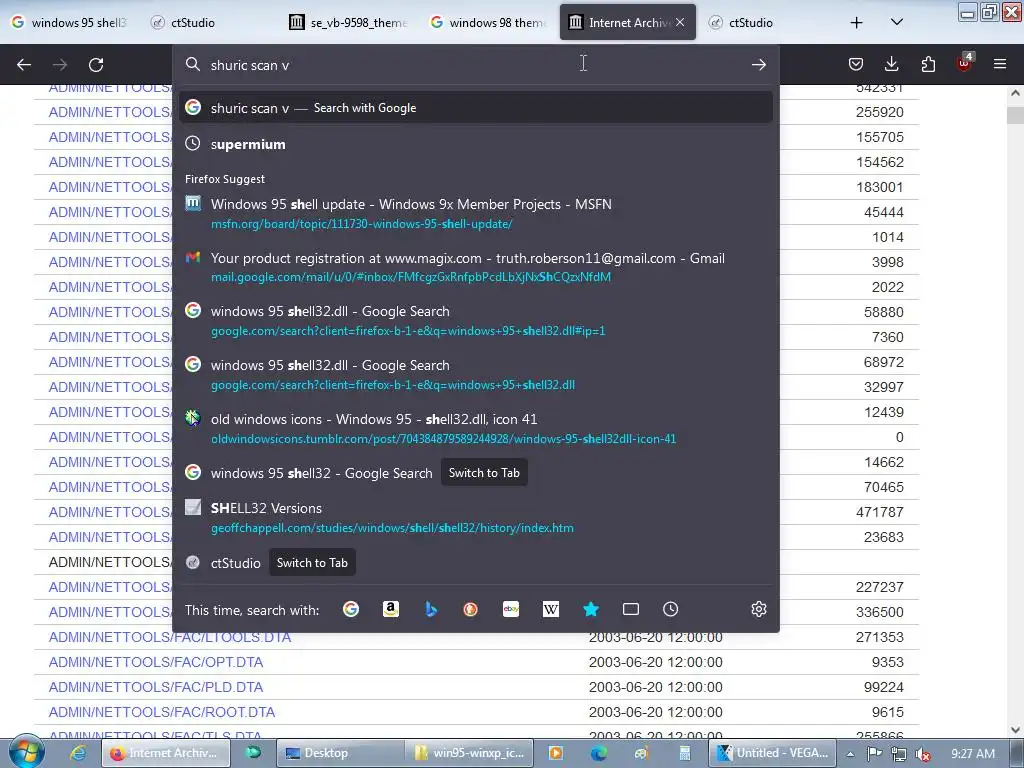Click the muted volume tray icon

tap(923, 754)
